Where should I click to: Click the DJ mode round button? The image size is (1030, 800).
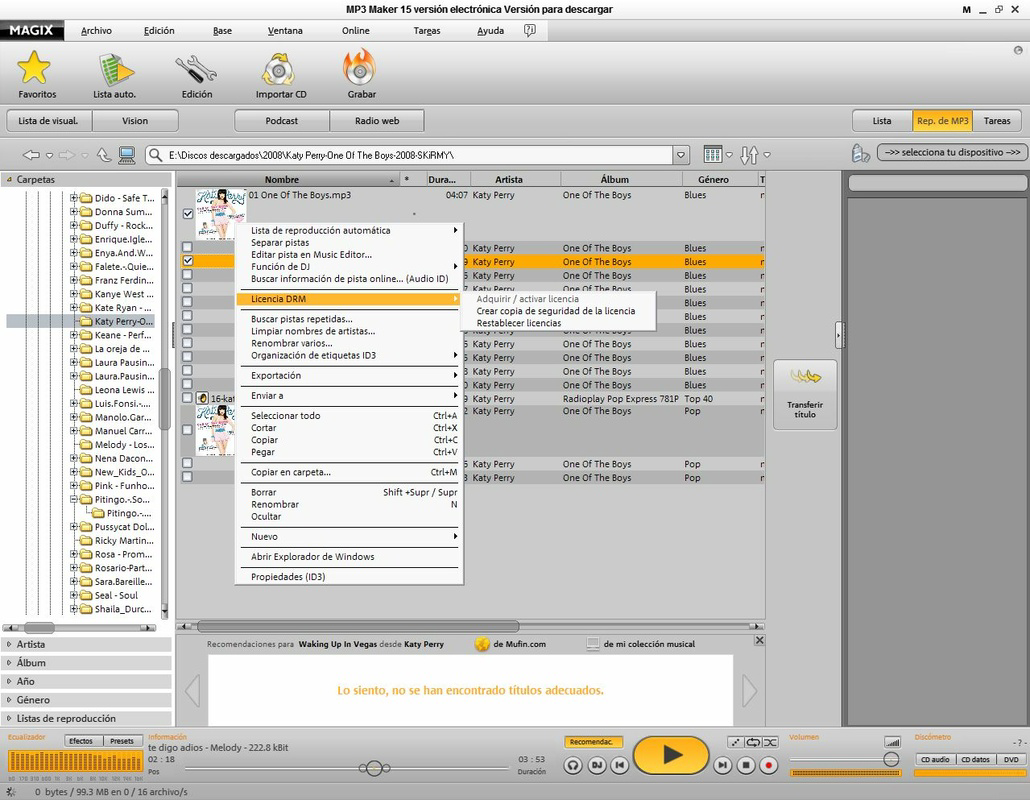click(x=596, y=765)
